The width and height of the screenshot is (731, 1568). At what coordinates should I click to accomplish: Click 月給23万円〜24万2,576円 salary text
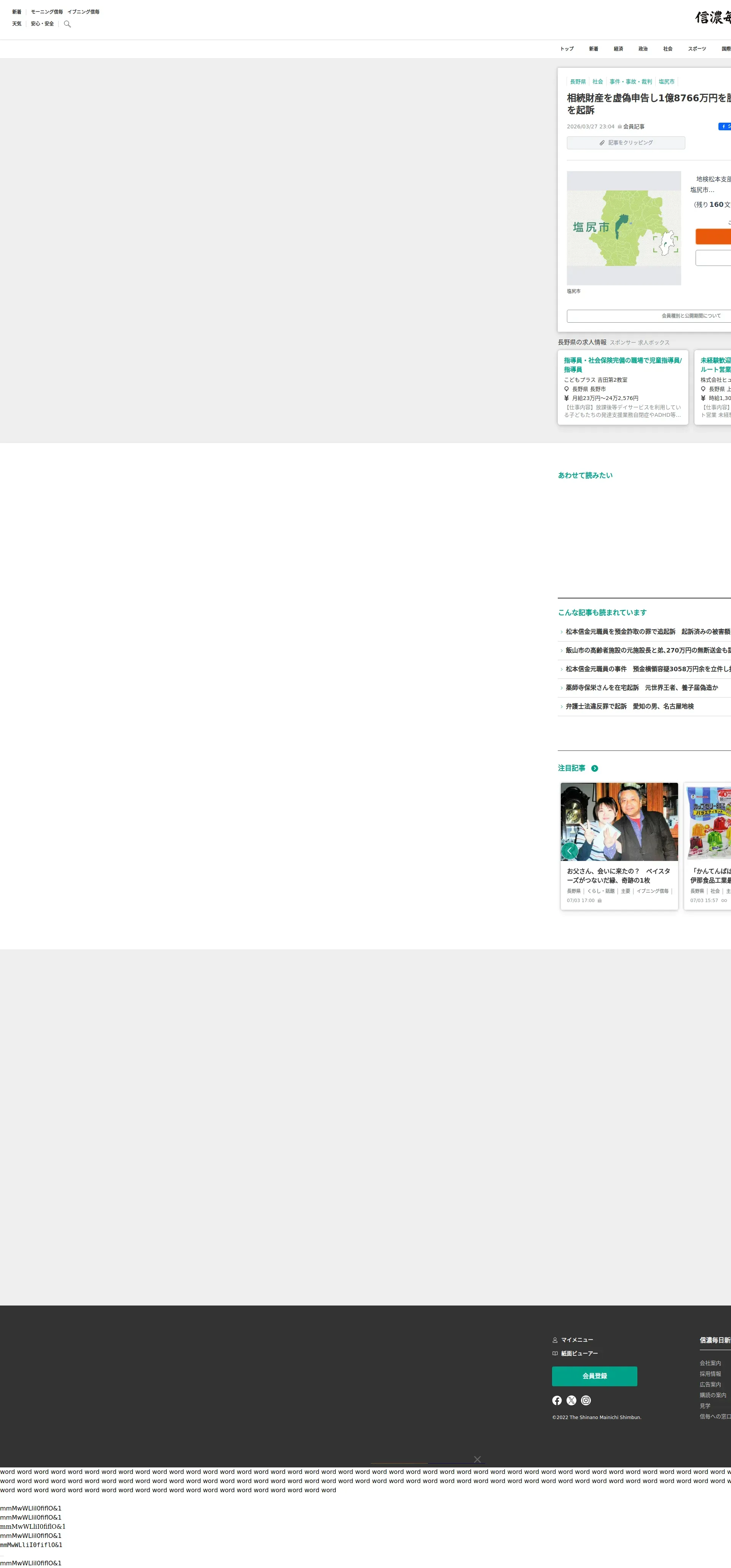pyautogui.click(x=605, y=398)
